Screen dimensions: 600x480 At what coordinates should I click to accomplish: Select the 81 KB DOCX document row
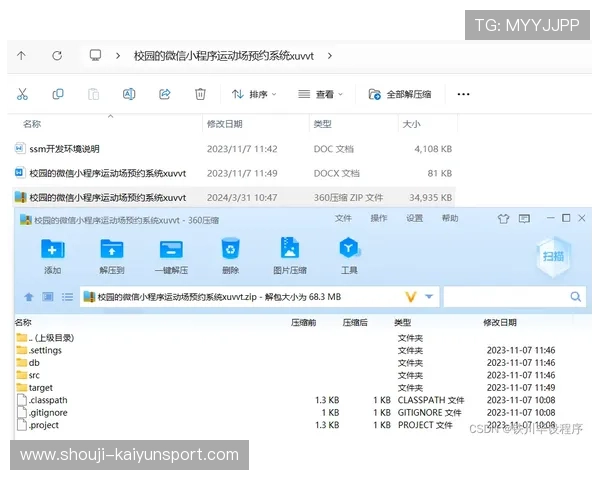pyautogui.click(x=234, y=173)
